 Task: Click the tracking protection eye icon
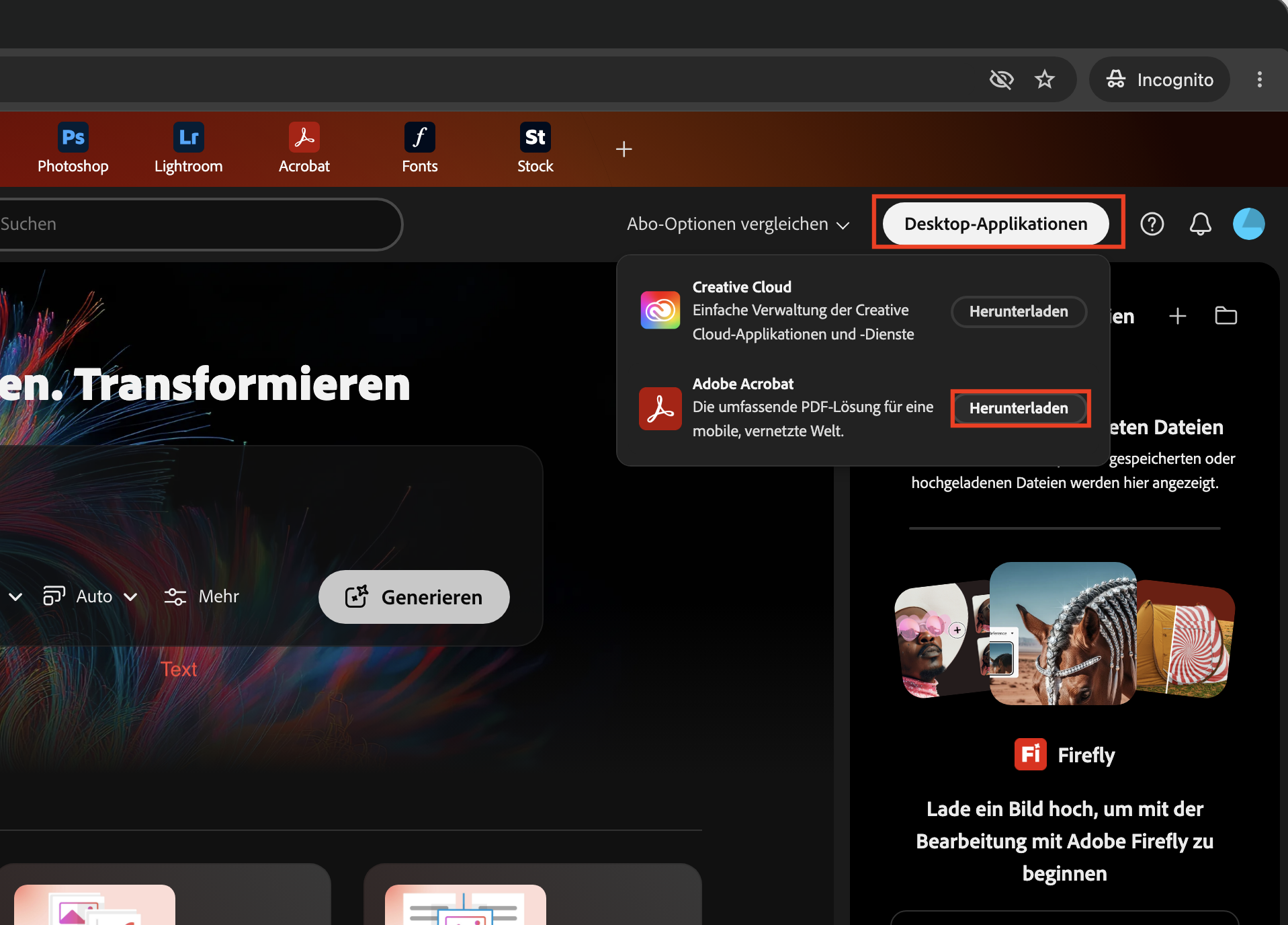coord(1002,79)
